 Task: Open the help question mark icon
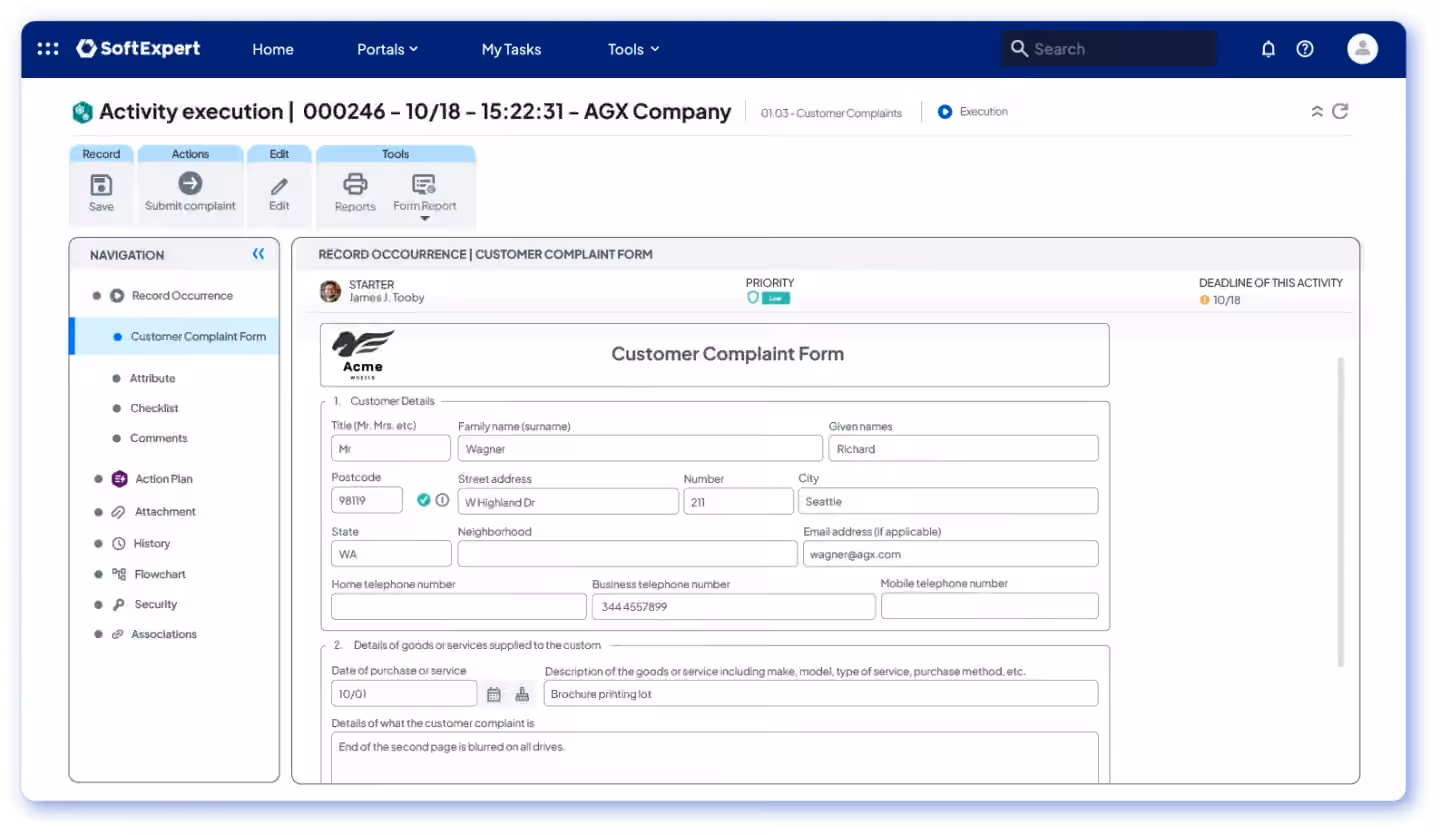click(x=1305, y=49)
